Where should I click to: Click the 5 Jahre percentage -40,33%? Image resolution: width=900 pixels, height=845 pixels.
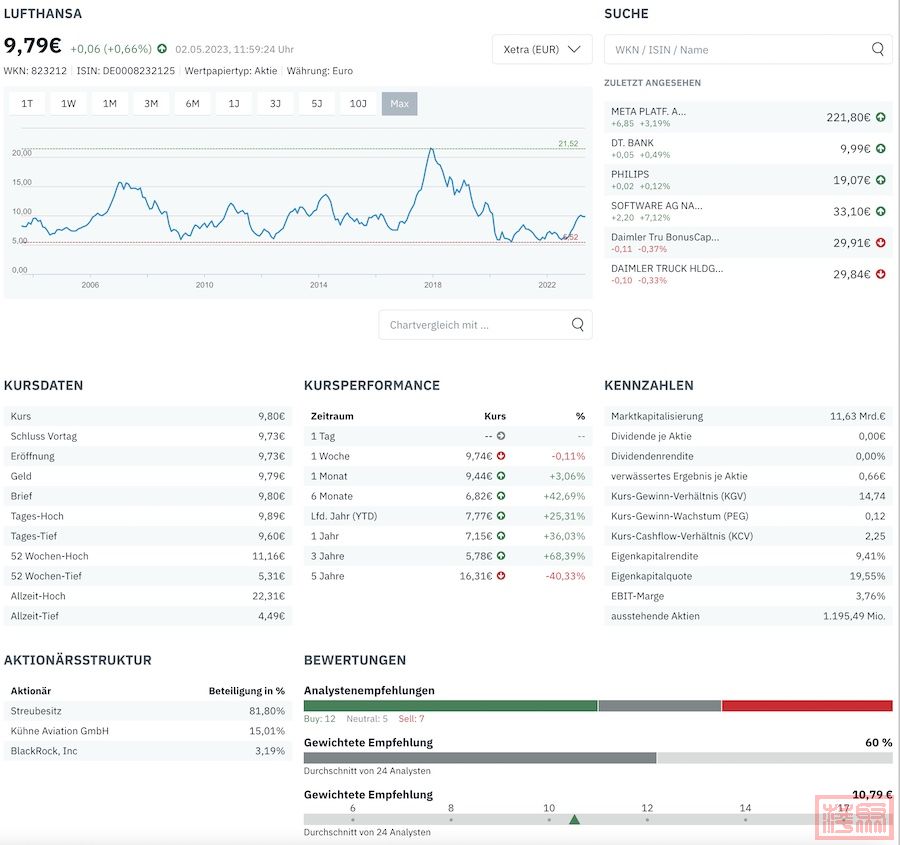point(565,576)
